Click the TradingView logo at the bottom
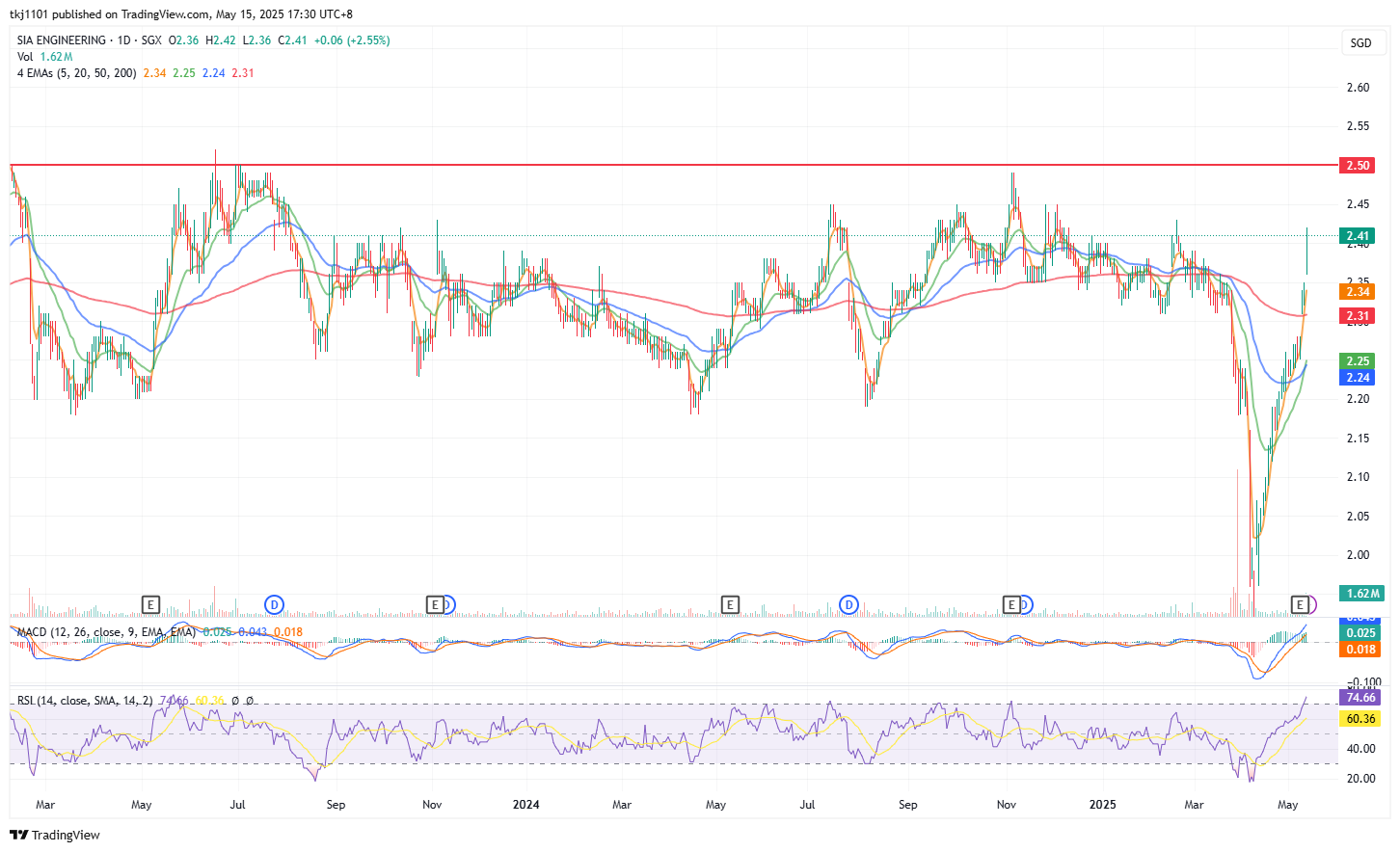1400x852 pixels. [x=55, y=835]
